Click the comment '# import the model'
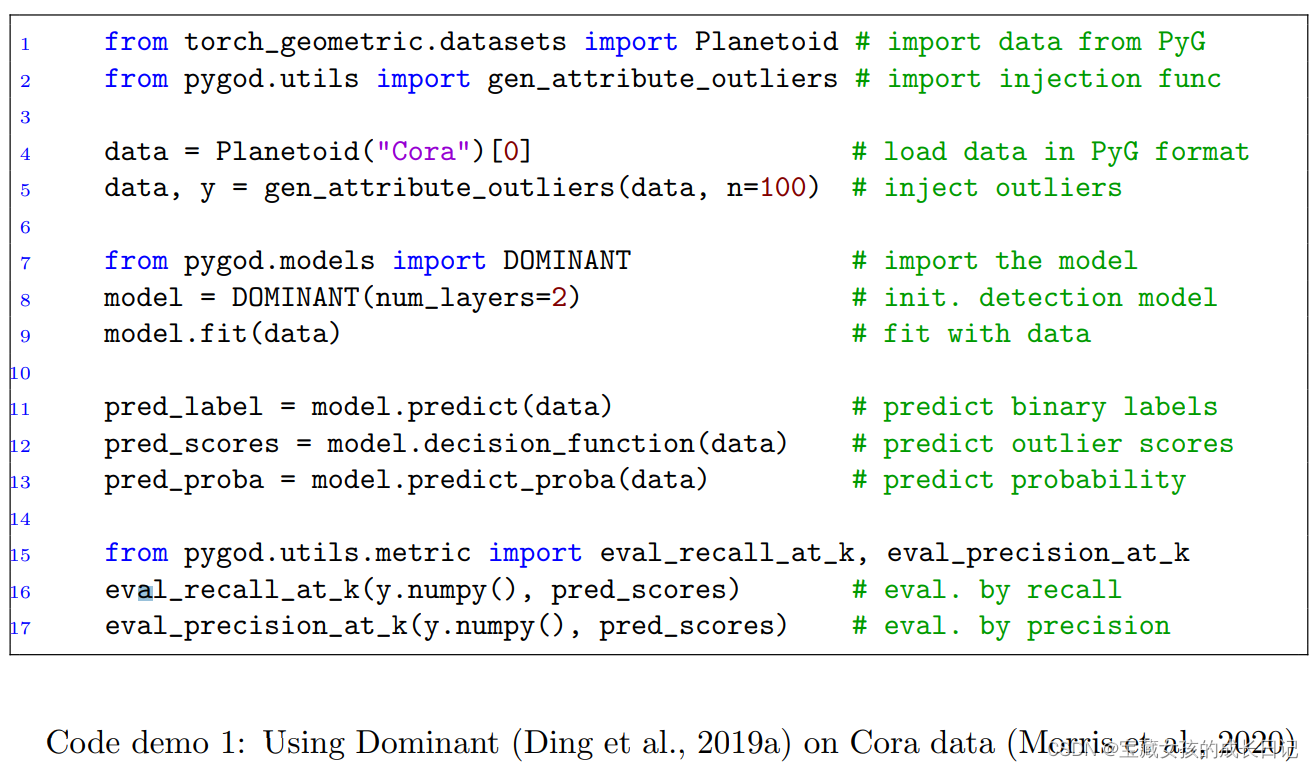1314x768 pixels. [995, 261]
